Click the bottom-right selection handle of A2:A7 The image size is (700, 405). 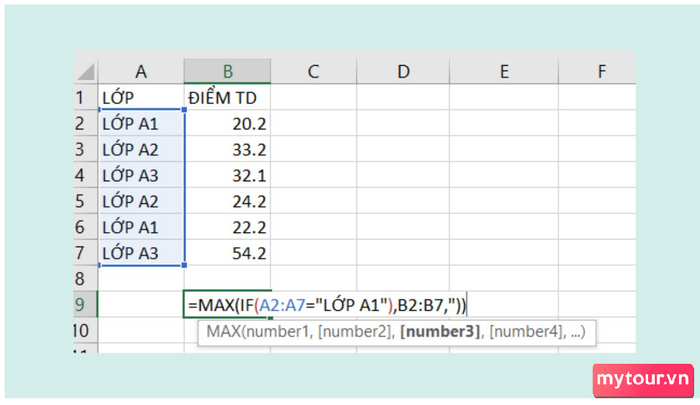coord(184,265)
